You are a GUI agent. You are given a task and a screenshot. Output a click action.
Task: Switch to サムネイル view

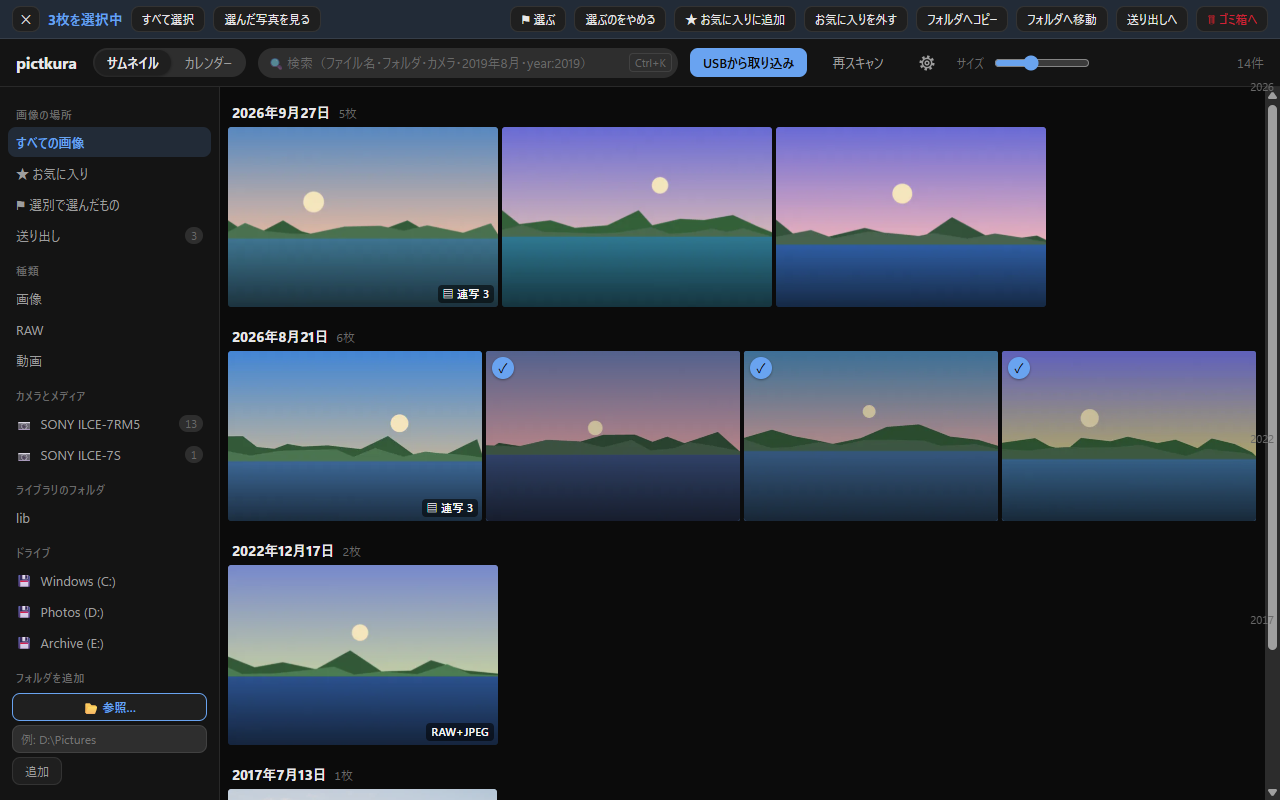[x=133, y=63]
